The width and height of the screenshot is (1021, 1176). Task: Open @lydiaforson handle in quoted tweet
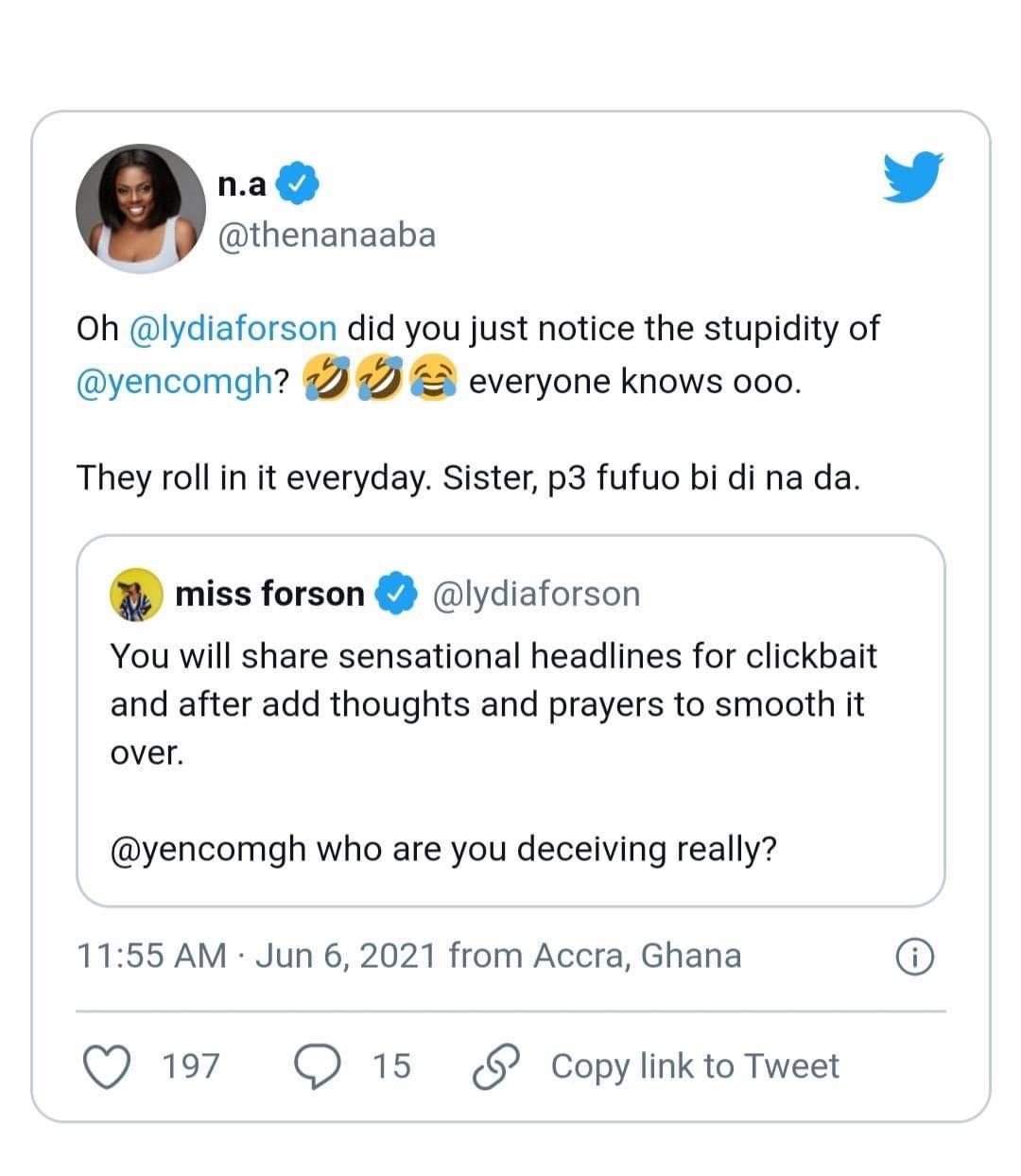[536, 595]
